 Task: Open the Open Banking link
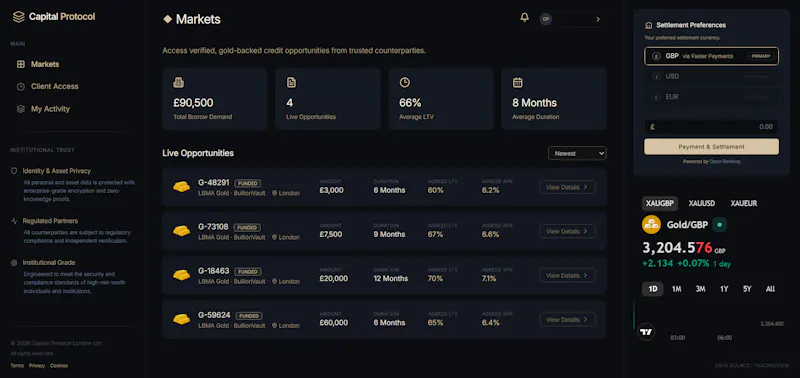[724, 162]
